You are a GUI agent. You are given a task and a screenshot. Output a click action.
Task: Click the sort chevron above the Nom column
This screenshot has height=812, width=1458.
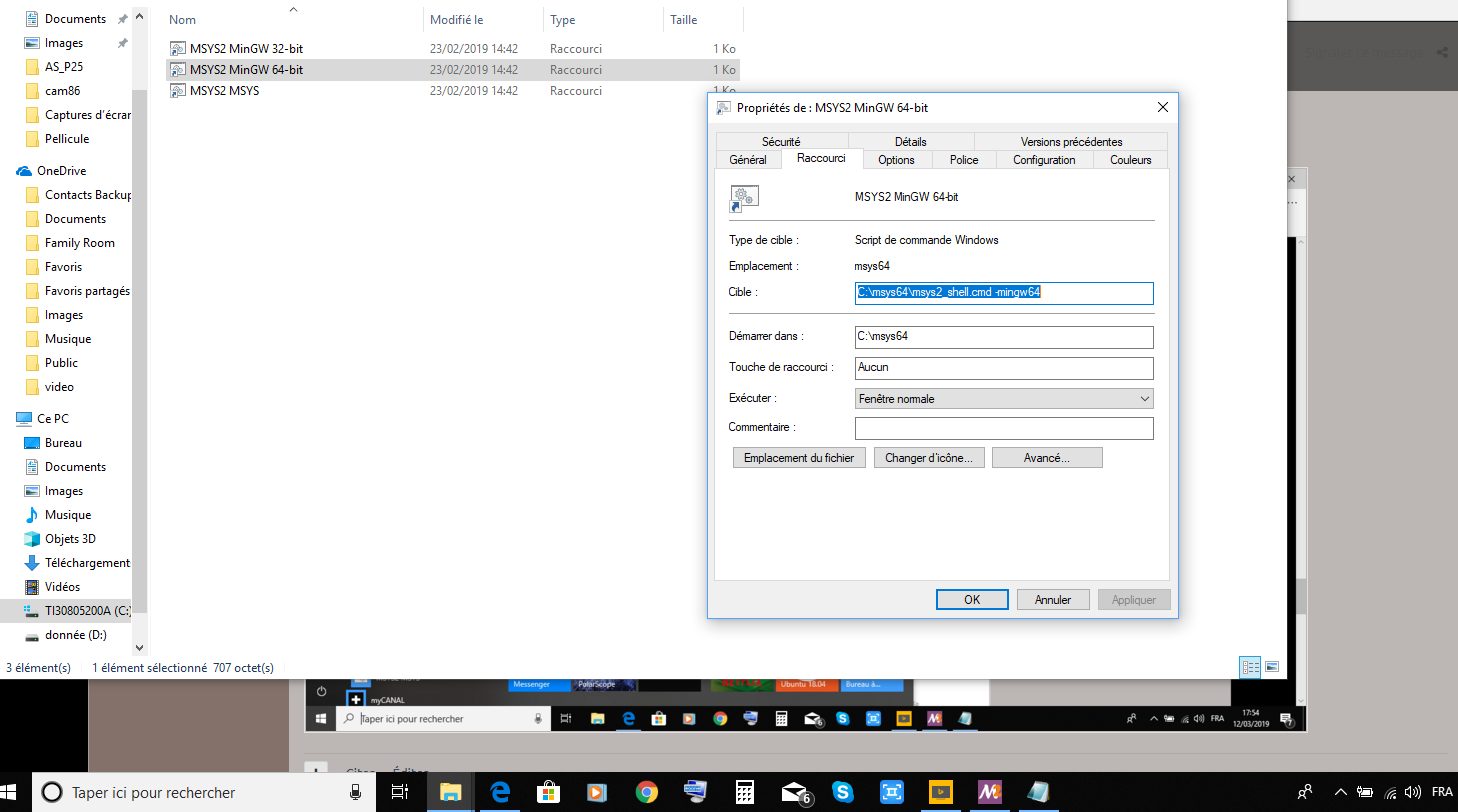pyautogui.click(x=293, y=9)
